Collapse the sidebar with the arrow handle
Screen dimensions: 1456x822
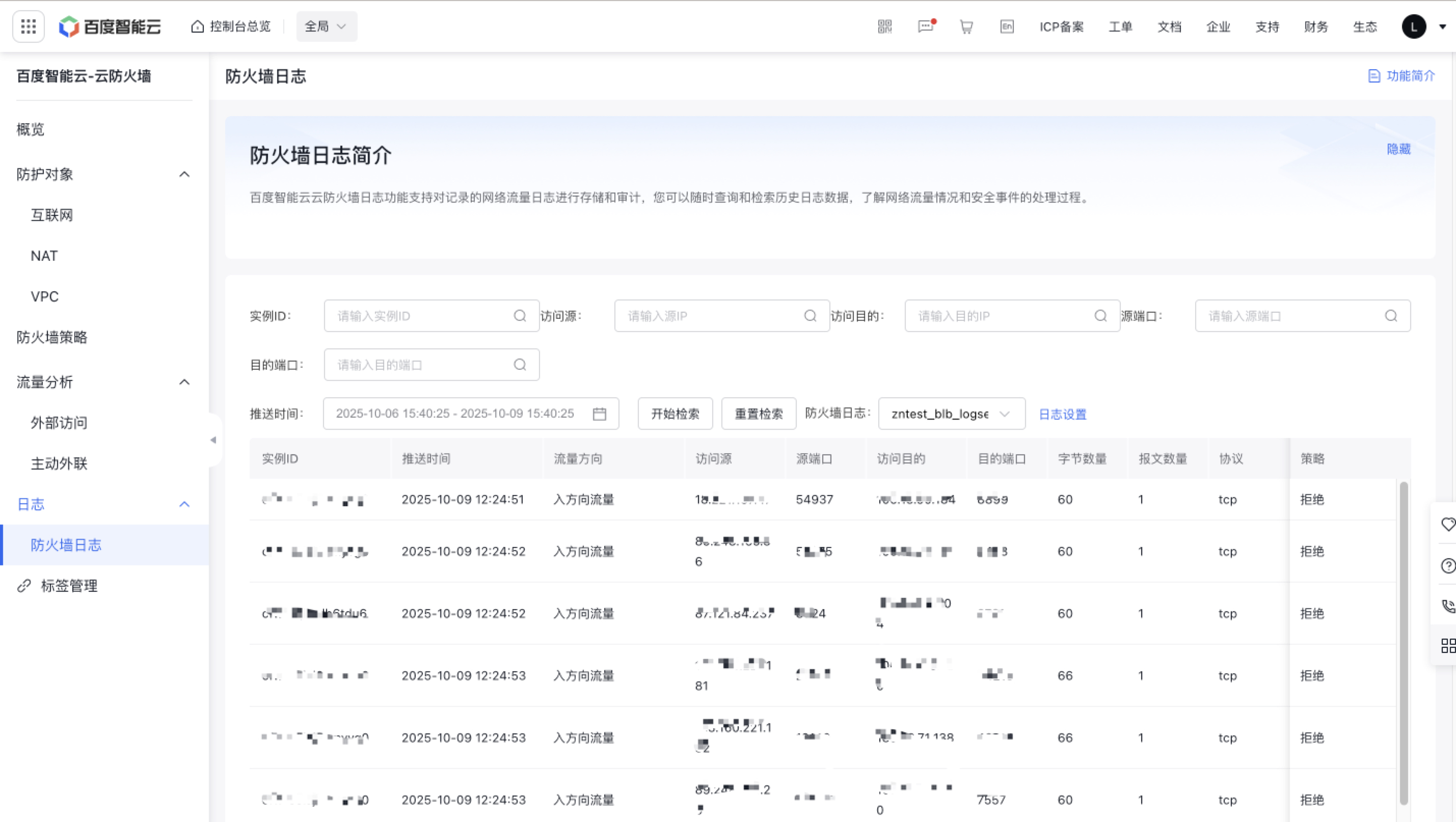click(213, 440)
